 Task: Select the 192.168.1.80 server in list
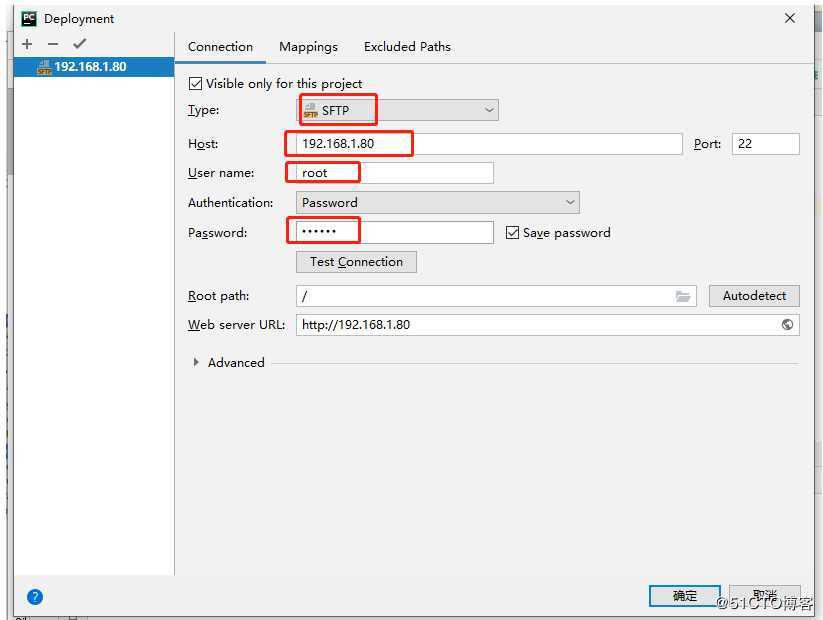pos(94,67)
